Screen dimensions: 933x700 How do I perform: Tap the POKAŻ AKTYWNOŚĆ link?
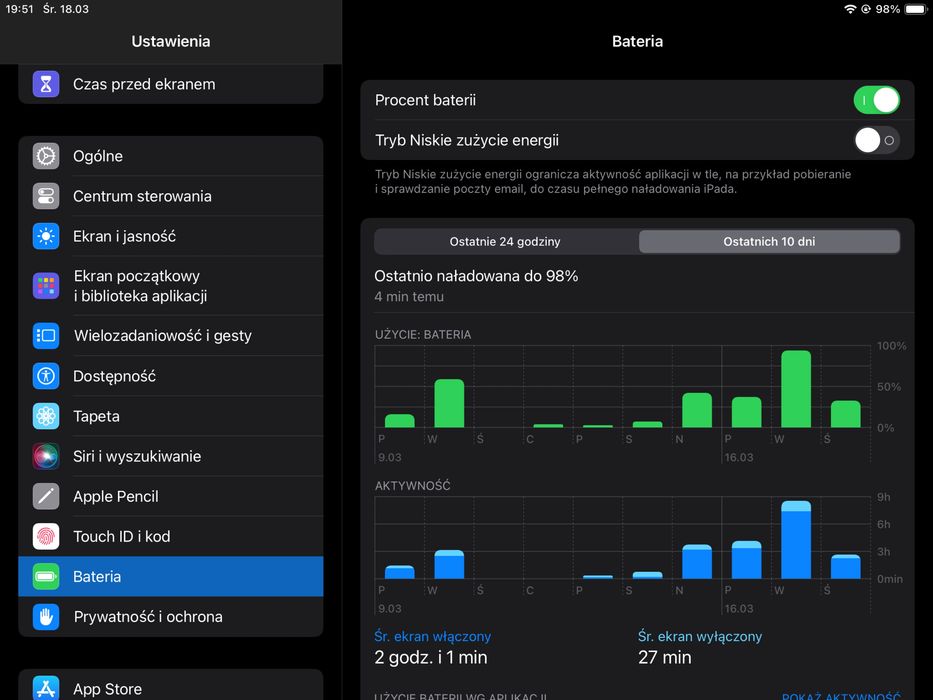(x=841, y=696)
